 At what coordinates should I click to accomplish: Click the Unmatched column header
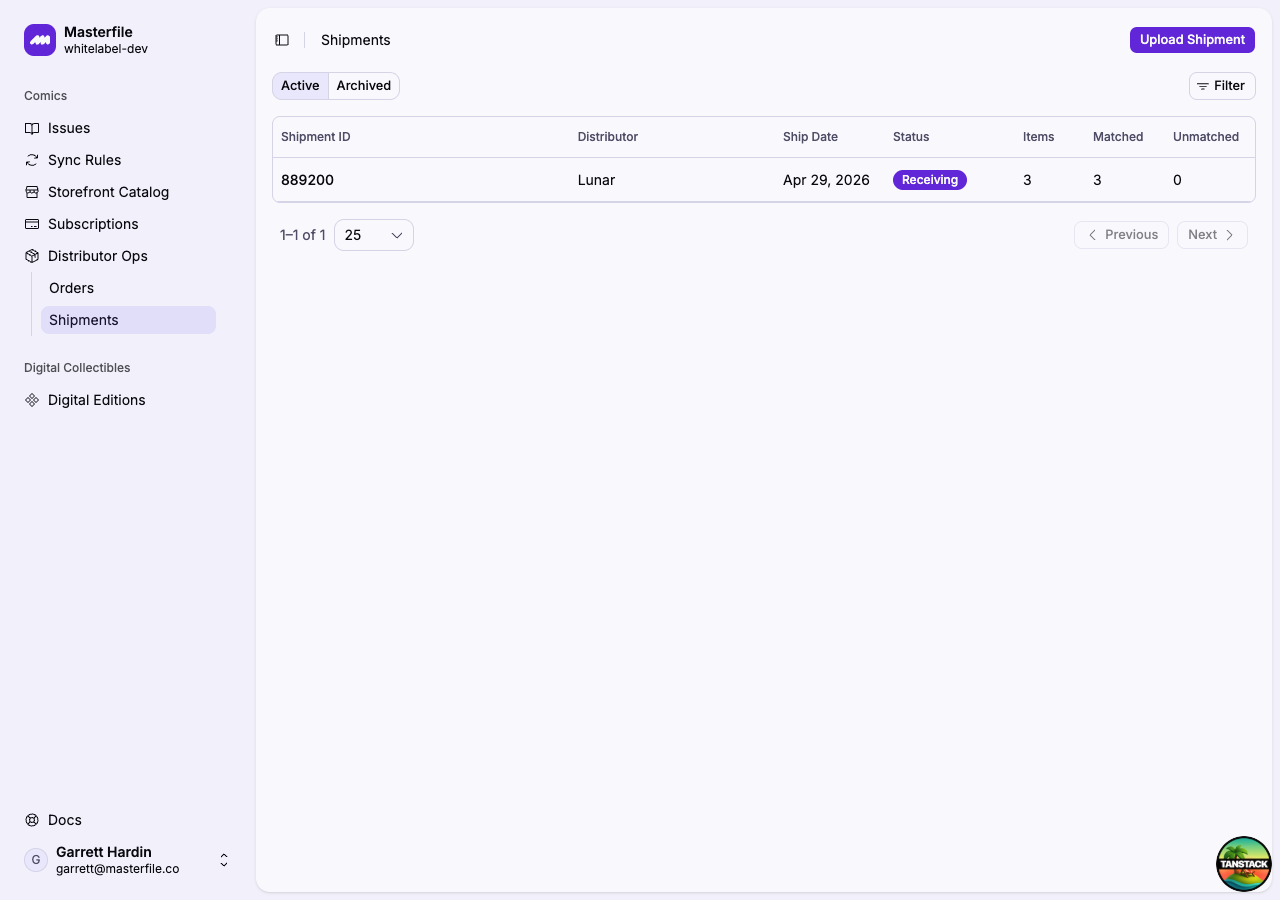point(1206,137)
